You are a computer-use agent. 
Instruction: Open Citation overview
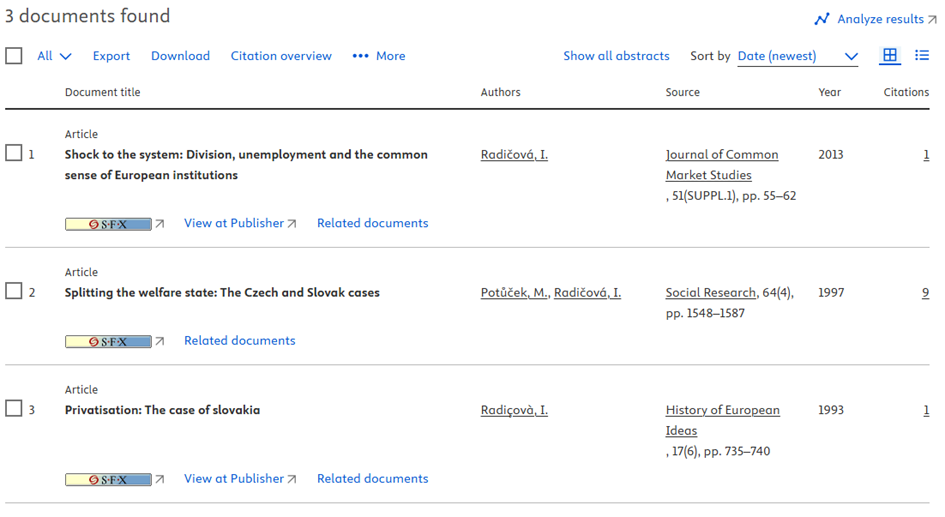coord(281,56)
